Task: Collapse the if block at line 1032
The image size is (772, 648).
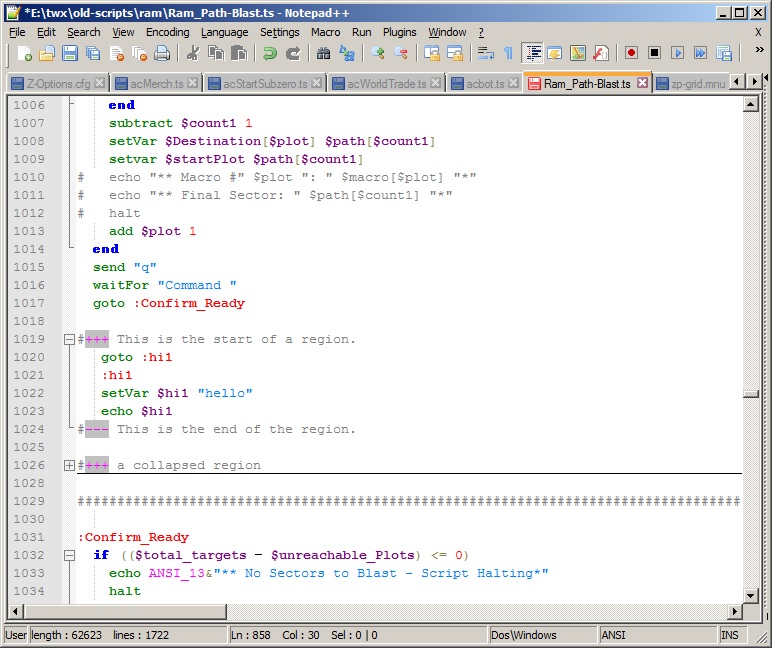Action: 69,555
